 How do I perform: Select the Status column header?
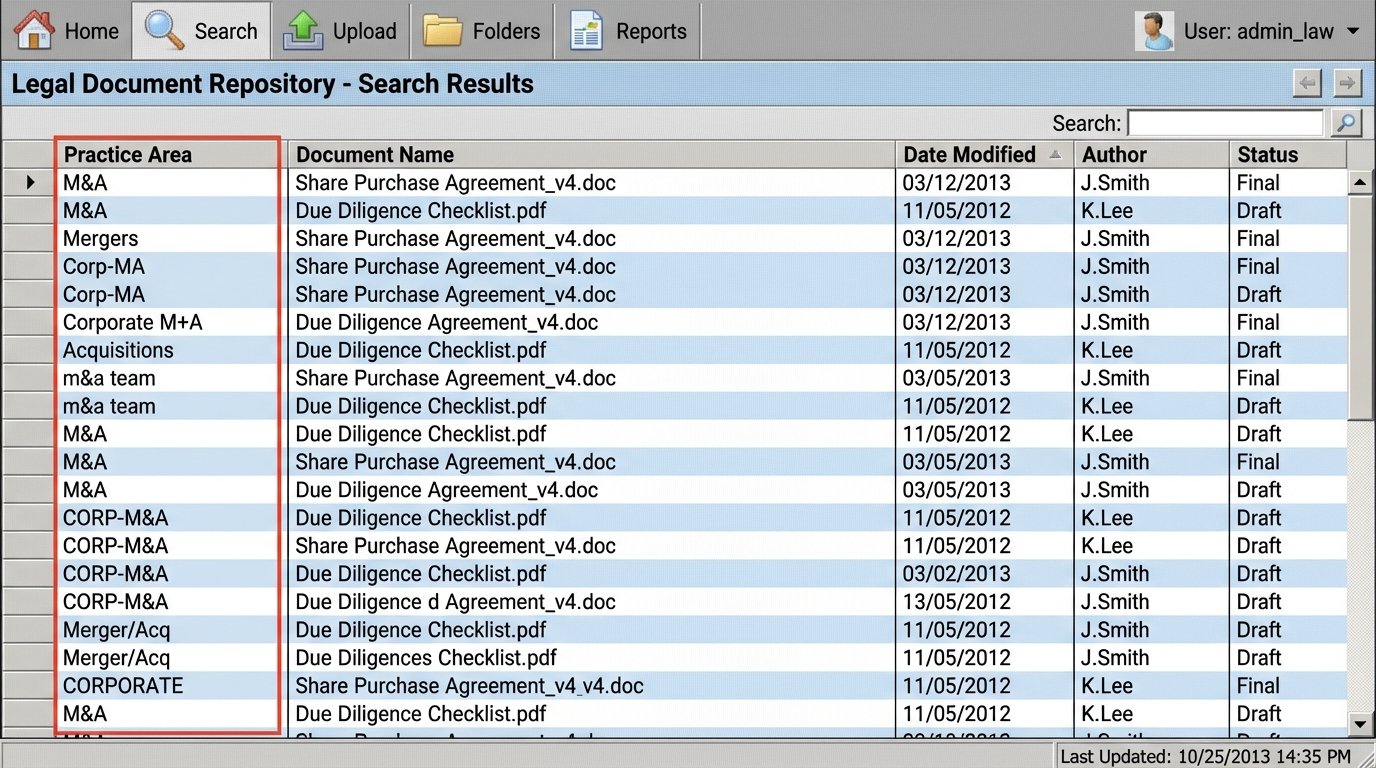tap(1267, 155)
